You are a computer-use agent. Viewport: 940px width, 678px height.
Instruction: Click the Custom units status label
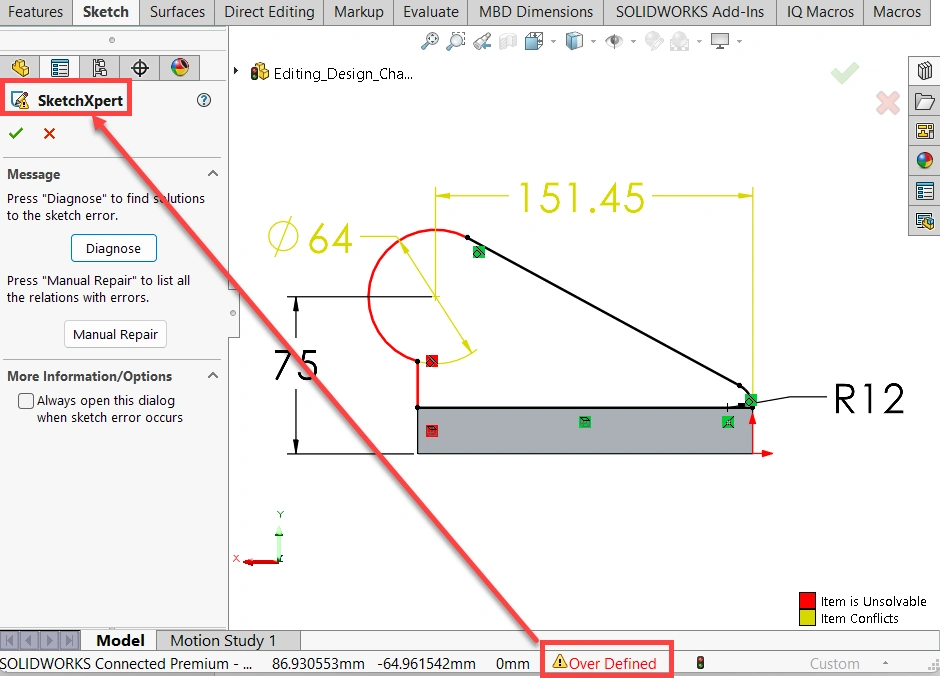(834, 664)
